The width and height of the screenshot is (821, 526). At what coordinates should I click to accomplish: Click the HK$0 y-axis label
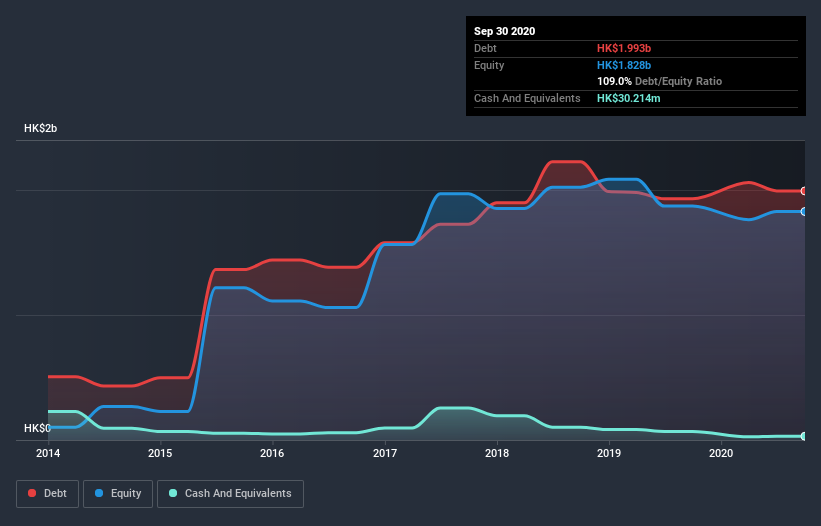[x=37, y=428]
